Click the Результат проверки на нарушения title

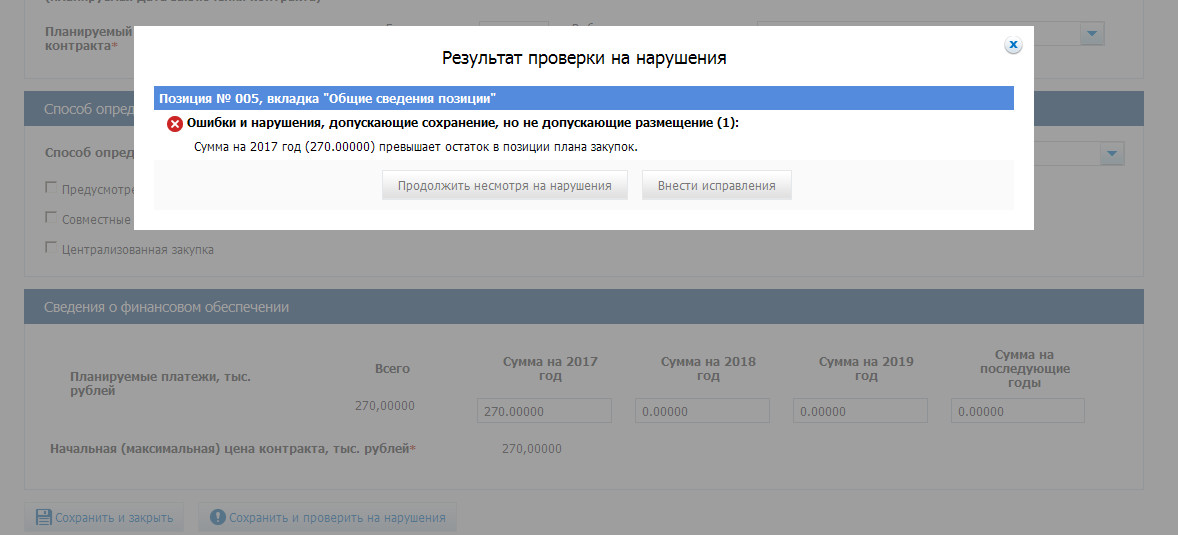584,58
